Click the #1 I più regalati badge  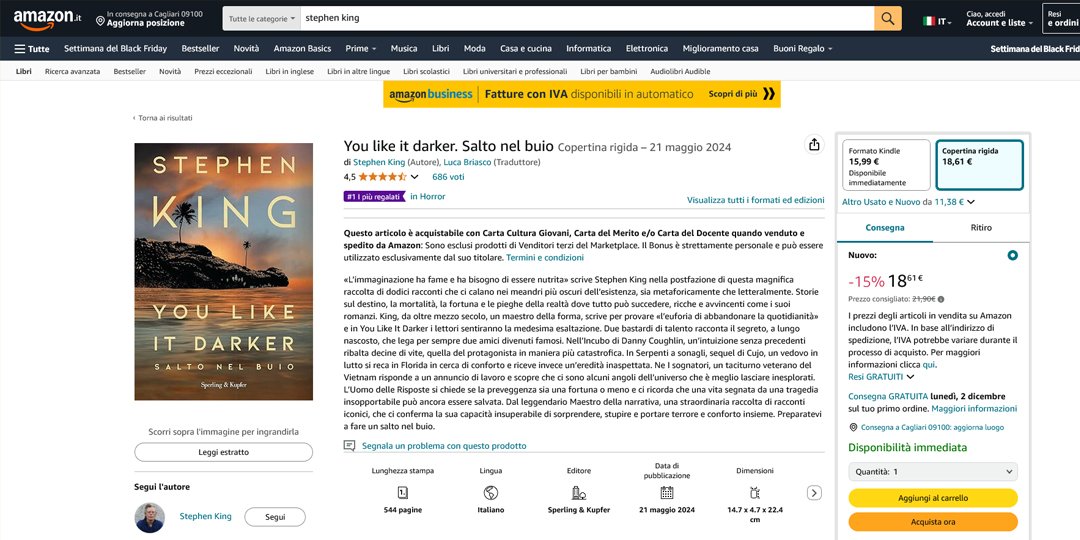[373, 197]
